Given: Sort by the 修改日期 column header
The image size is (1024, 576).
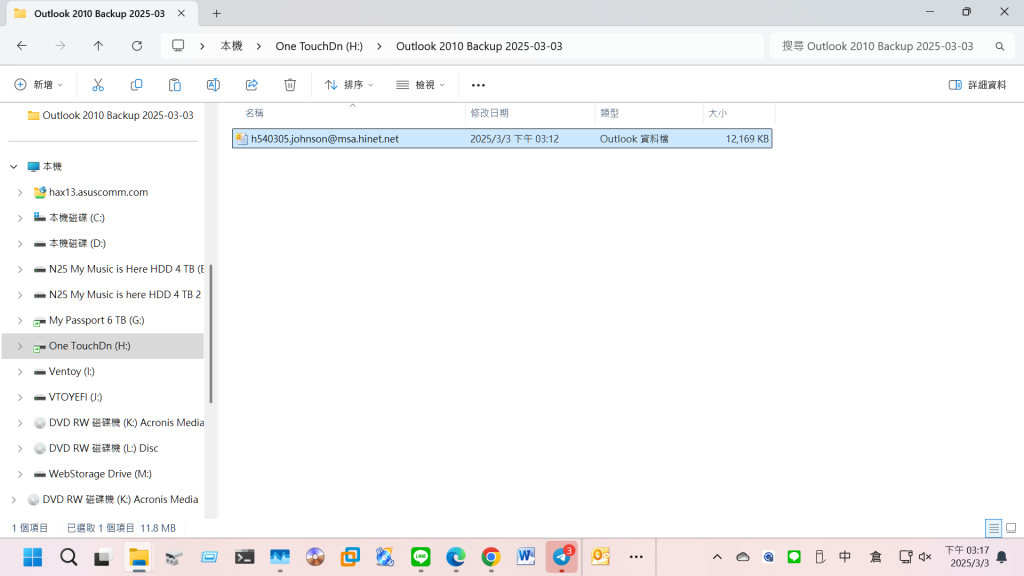Looking at the screenshot, I should [x=490, y=113].
